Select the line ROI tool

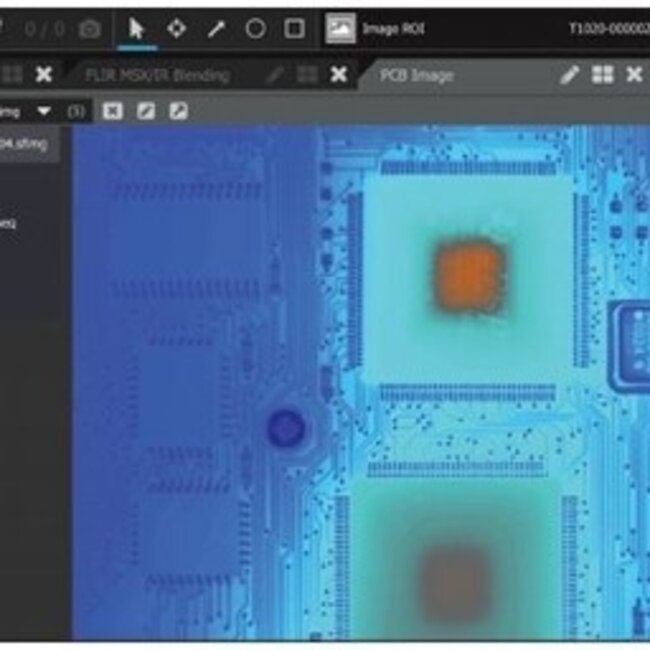click(x=216, y=29)
